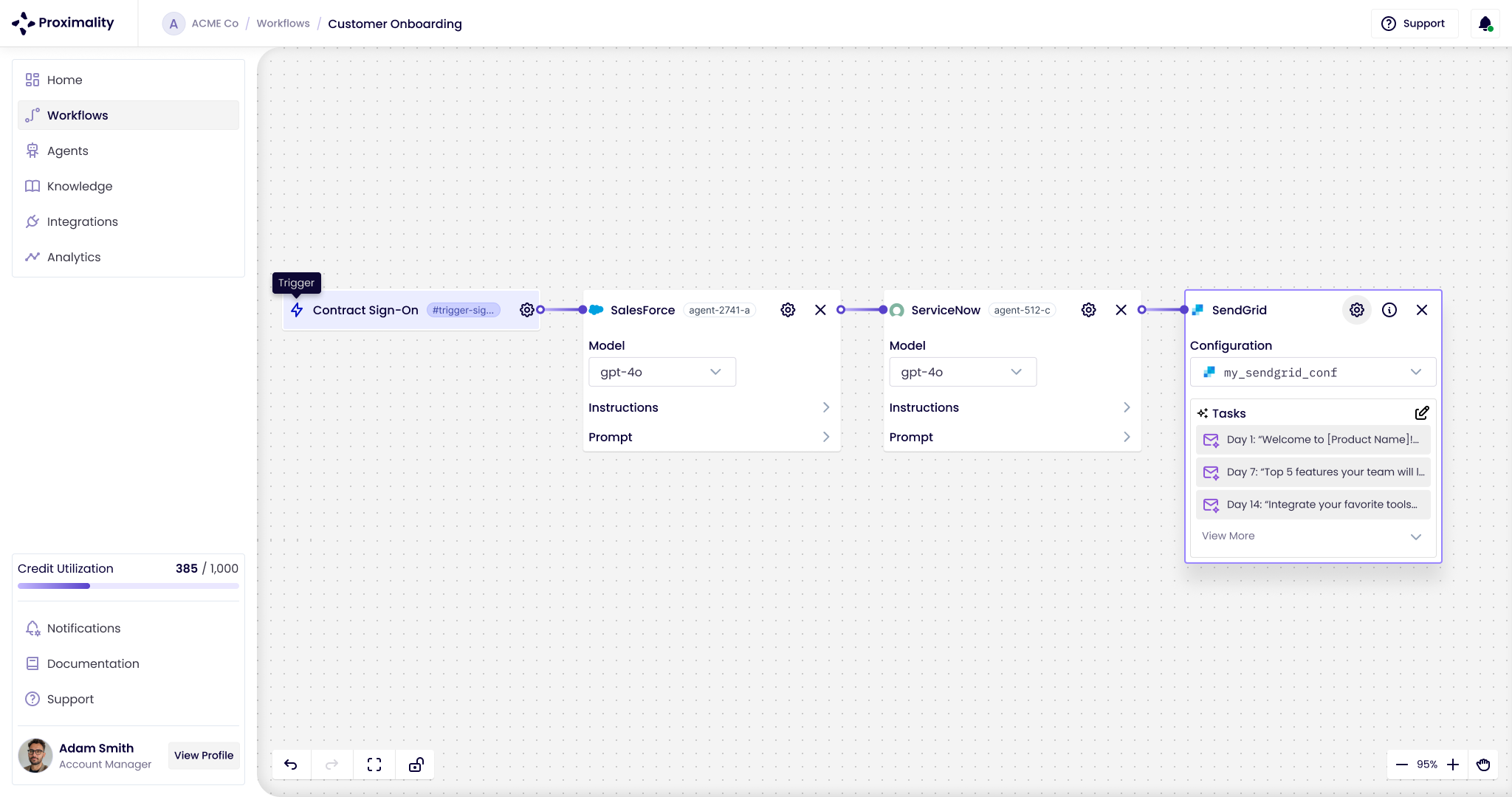Screen dimensions: 1512x797
Task: Click the undo arrow in canvas toolbar
Action: click(291, 765)
